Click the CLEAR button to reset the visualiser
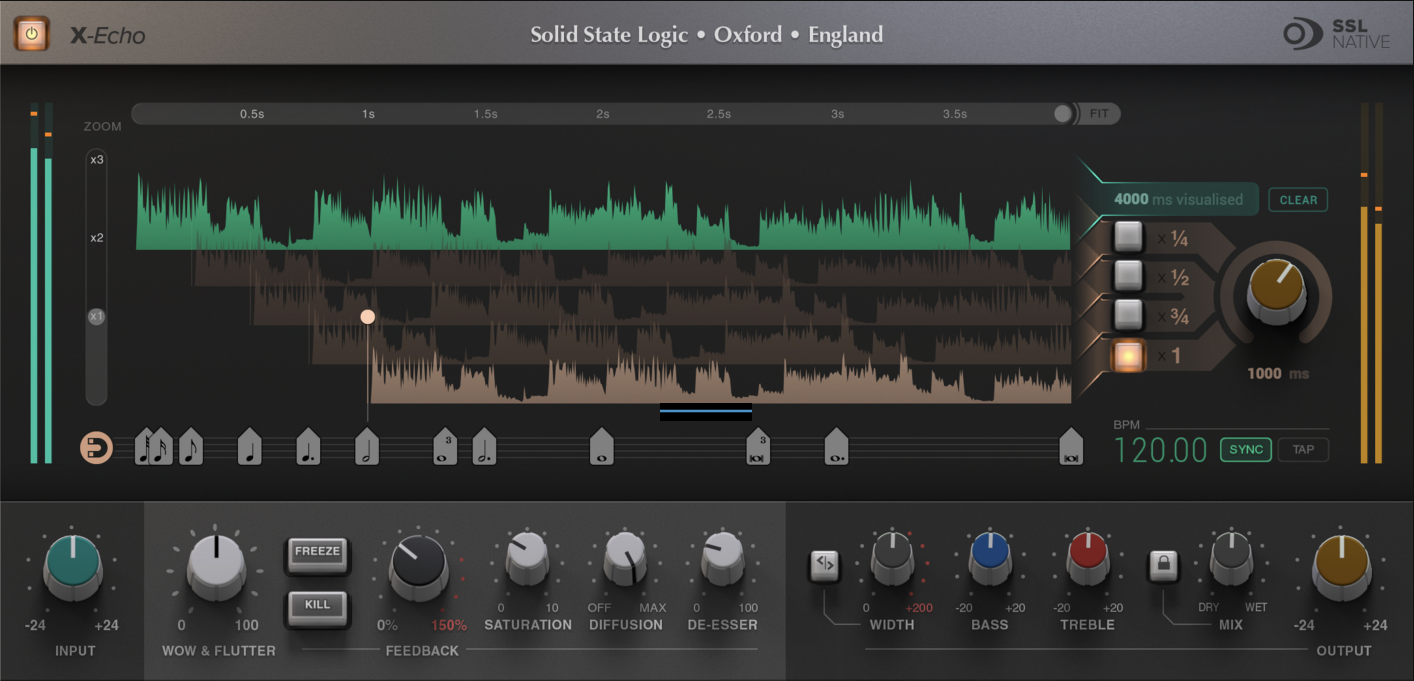Viewport: 1414px width, 681px height. click(1297, 199)
